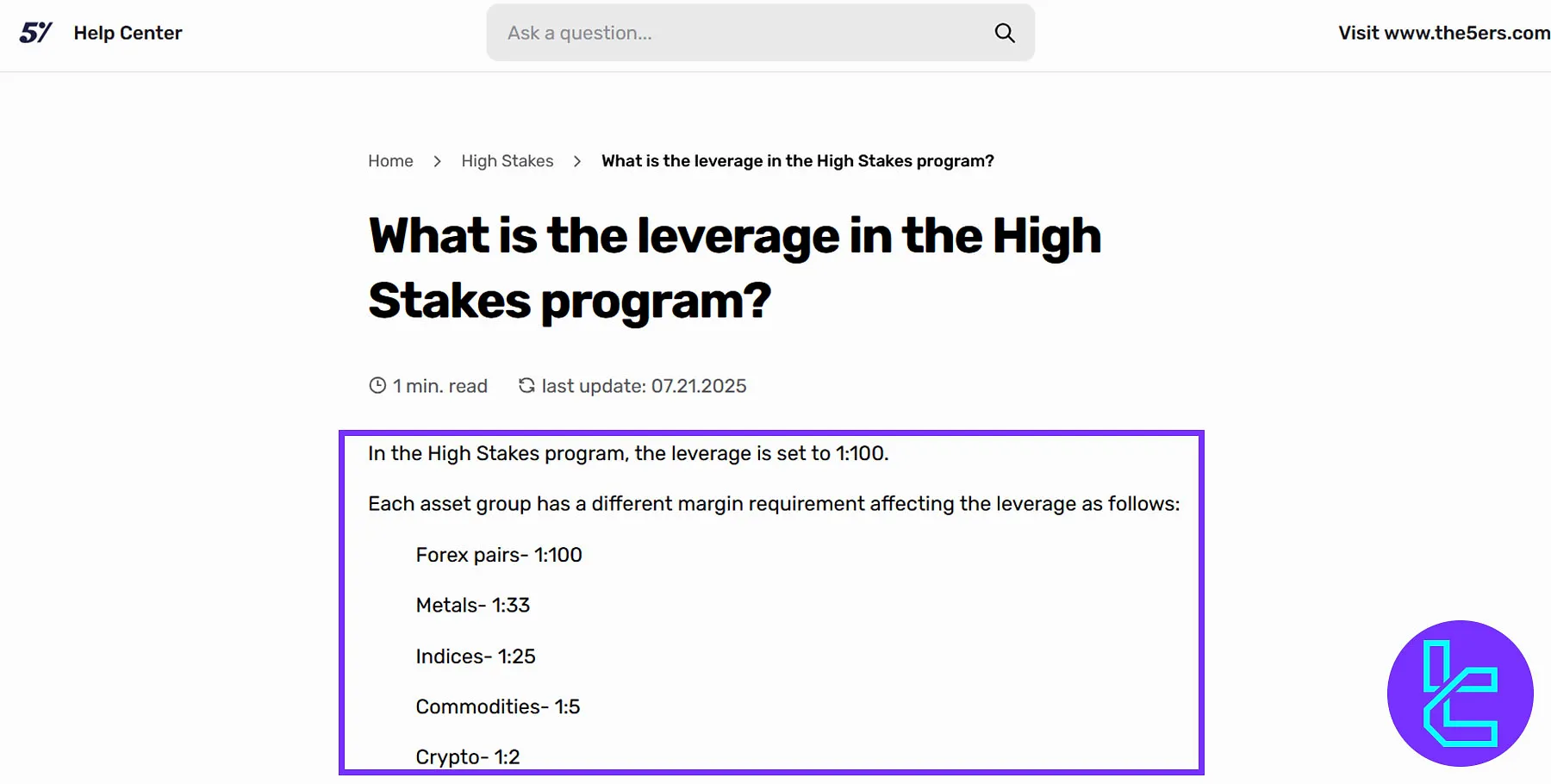The image size is (1551, 784).
Task: Click the current article breadcrumb title
Action: tap(797, 161)
